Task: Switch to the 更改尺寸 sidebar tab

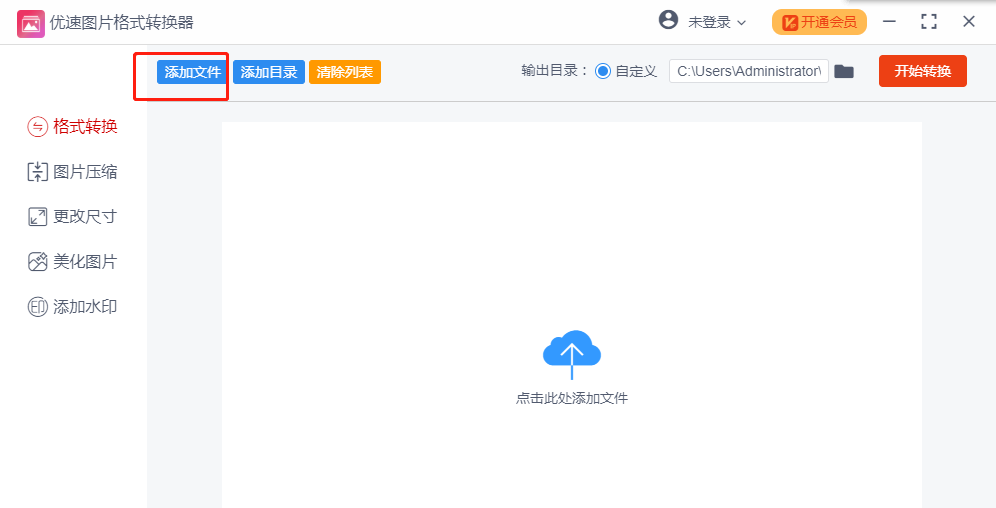Action: point(72,217)
